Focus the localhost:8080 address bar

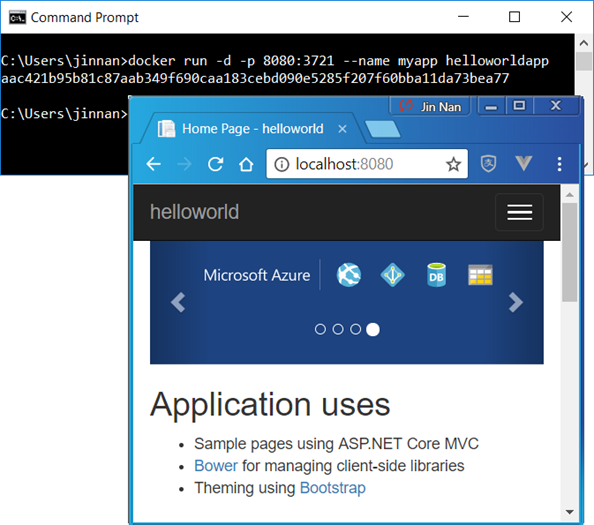tap(366, 164)
